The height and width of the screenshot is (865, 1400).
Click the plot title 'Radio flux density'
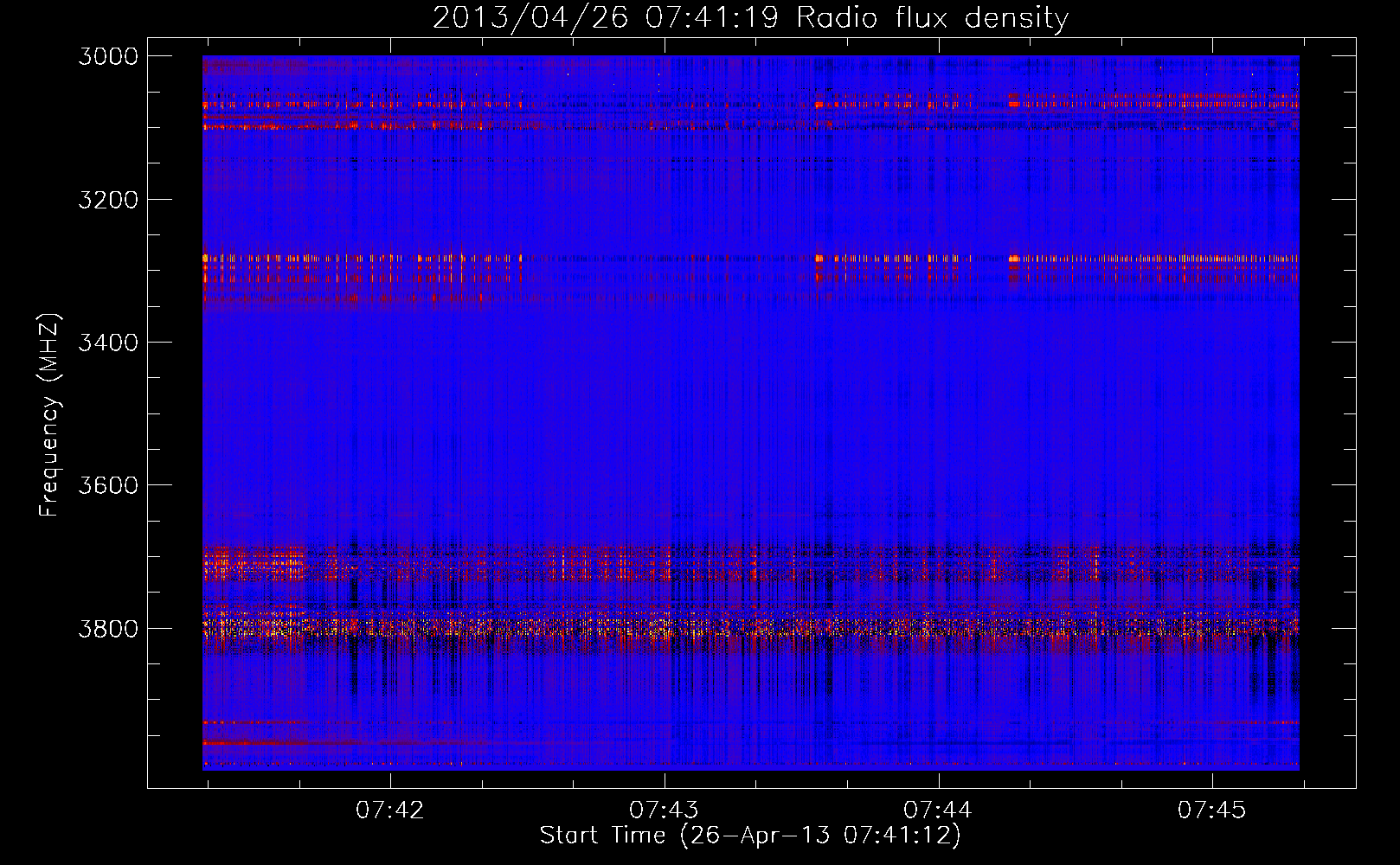[933, 18]
